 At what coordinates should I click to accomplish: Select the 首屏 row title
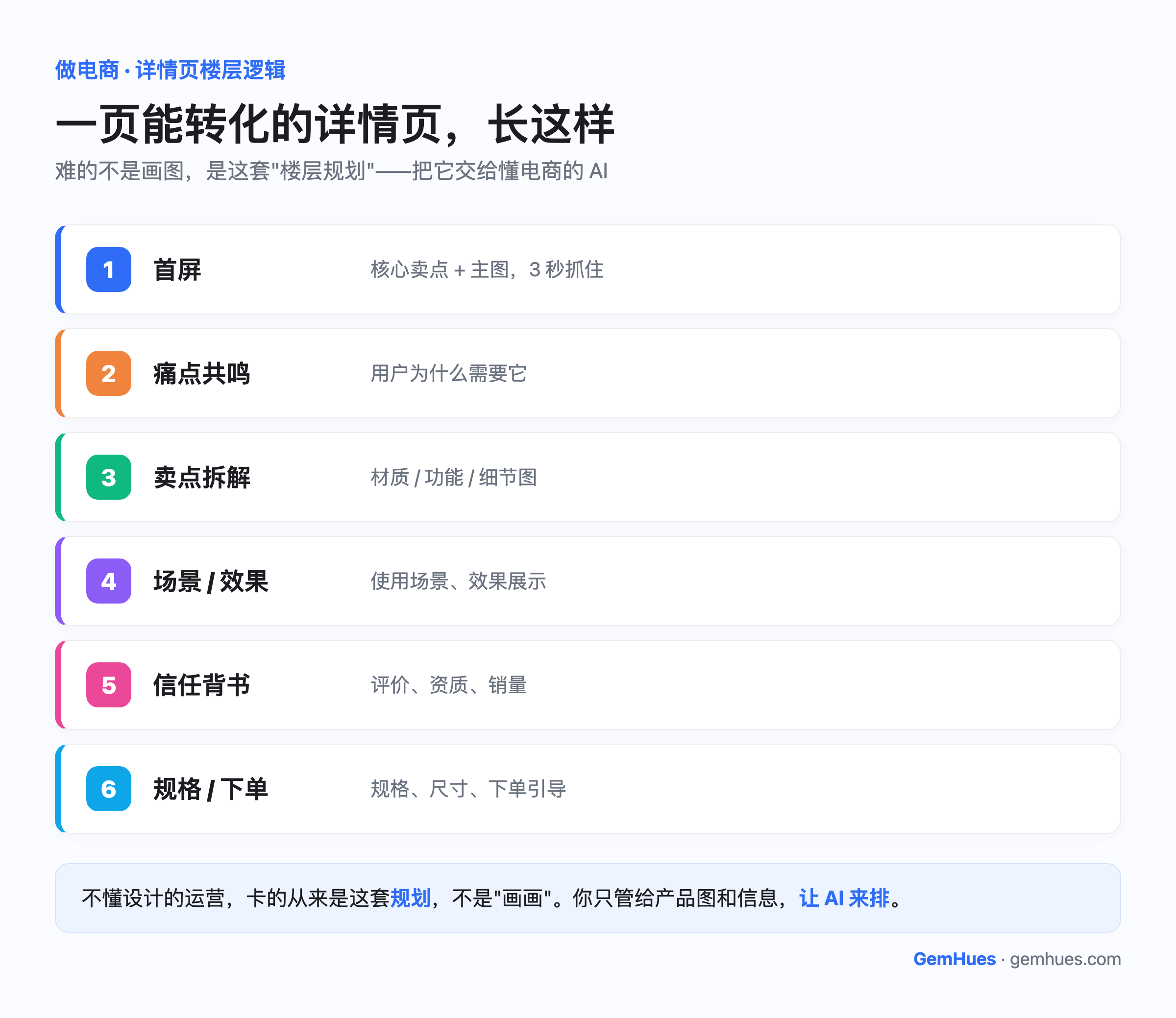click(177, 270)
